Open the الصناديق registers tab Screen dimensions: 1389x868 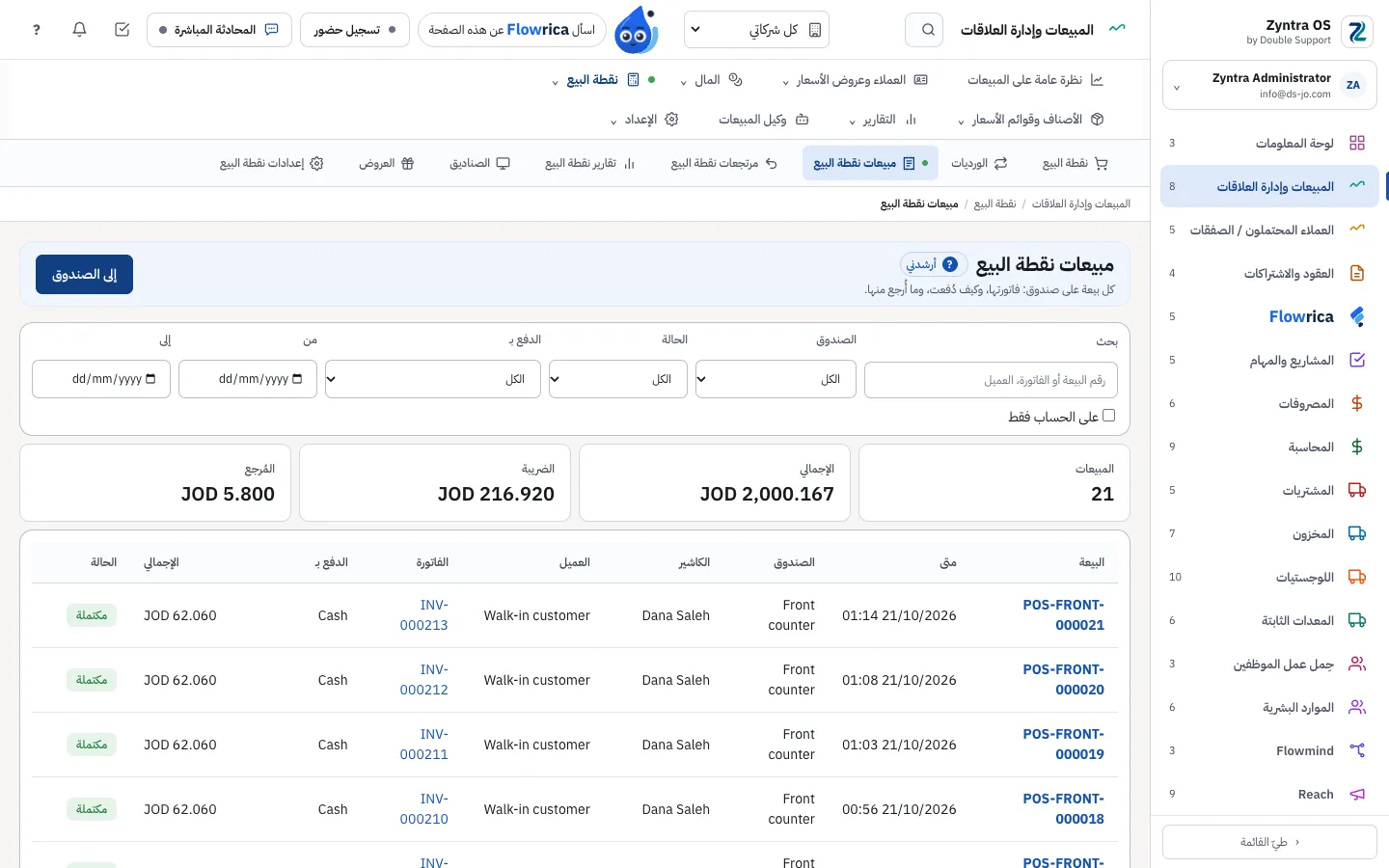[479, 163]
